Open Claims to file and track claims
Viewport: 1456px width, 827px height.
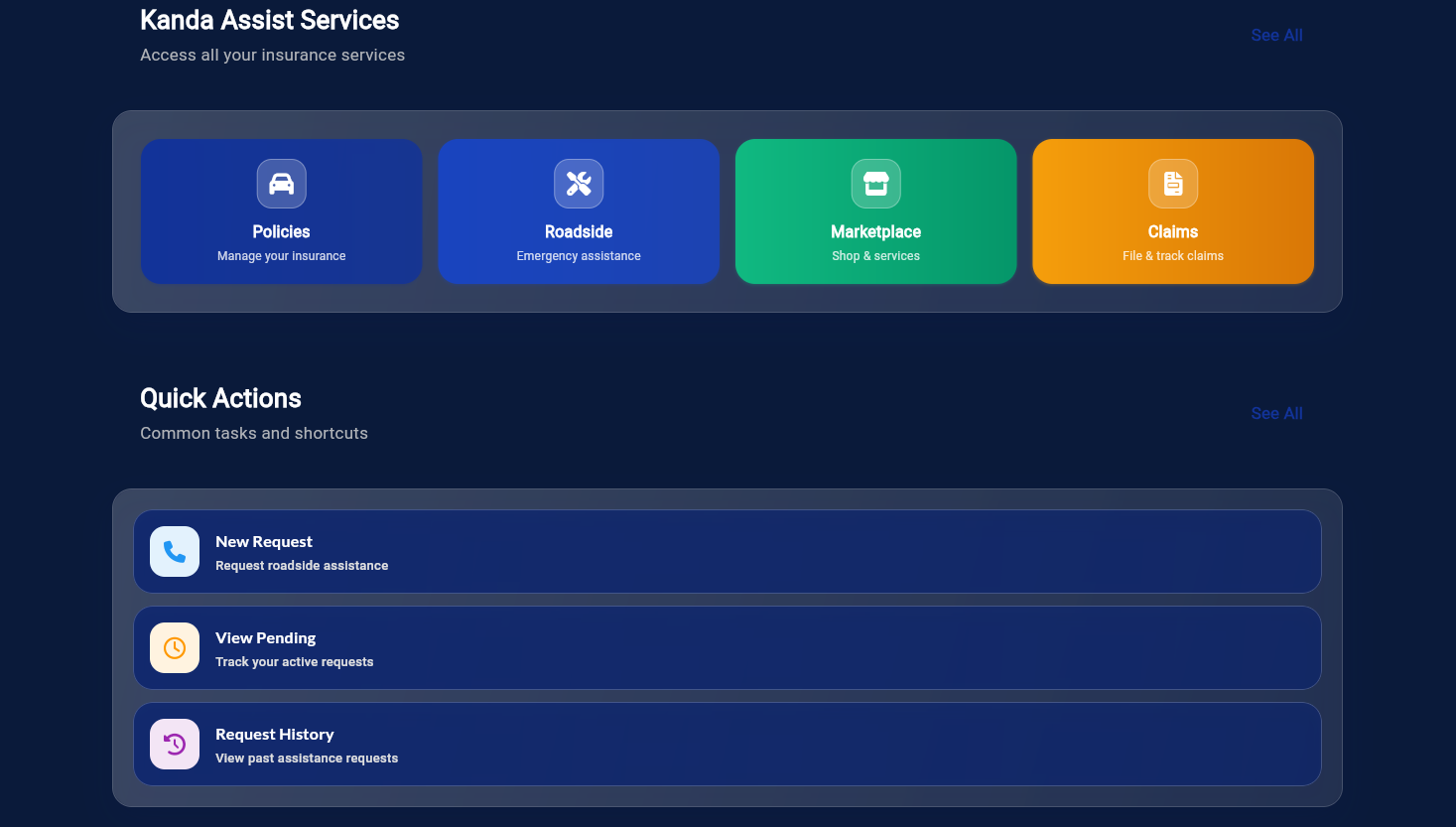1172,211
